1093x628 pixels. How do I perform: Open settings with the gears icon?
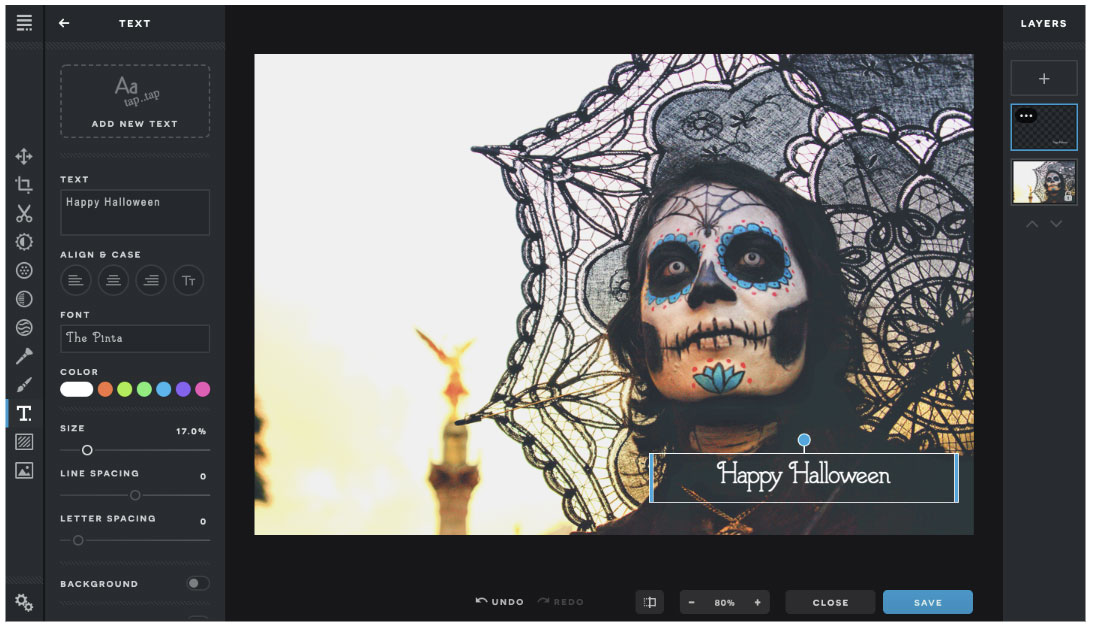(x=24, y=602)
